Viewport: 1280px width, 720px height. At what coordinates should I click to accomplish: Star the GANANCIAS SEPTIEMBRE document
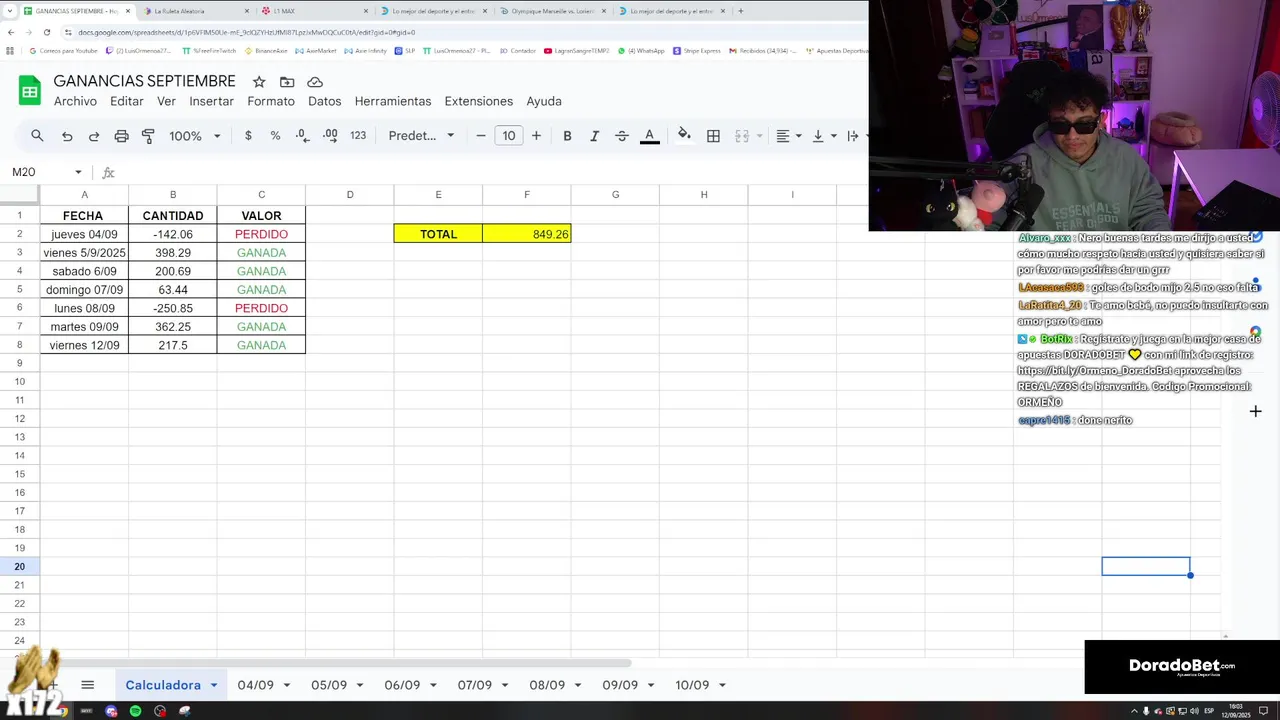click(259, 82)
